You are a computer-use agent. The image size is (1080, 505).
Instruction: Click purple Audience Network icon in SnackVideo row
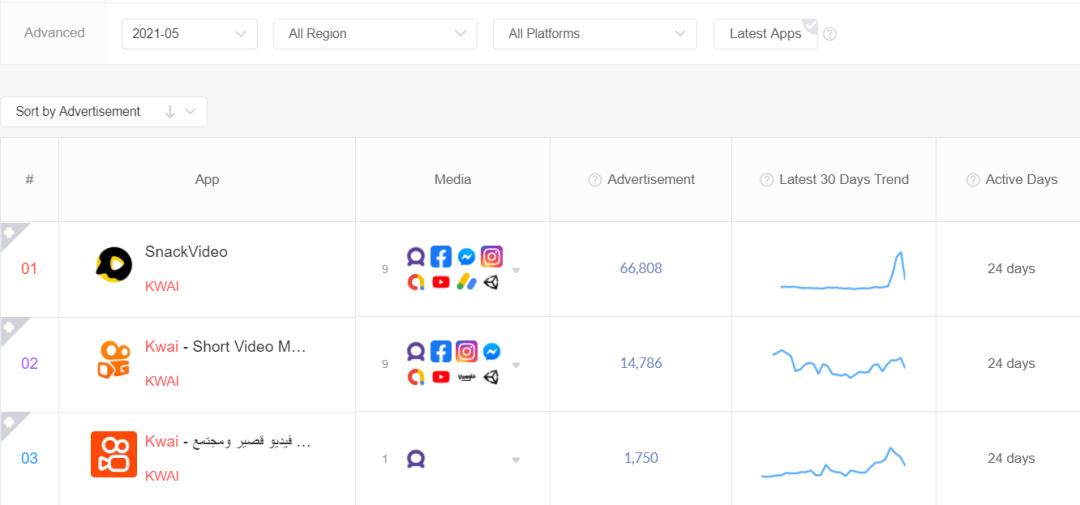pos(415,257)
